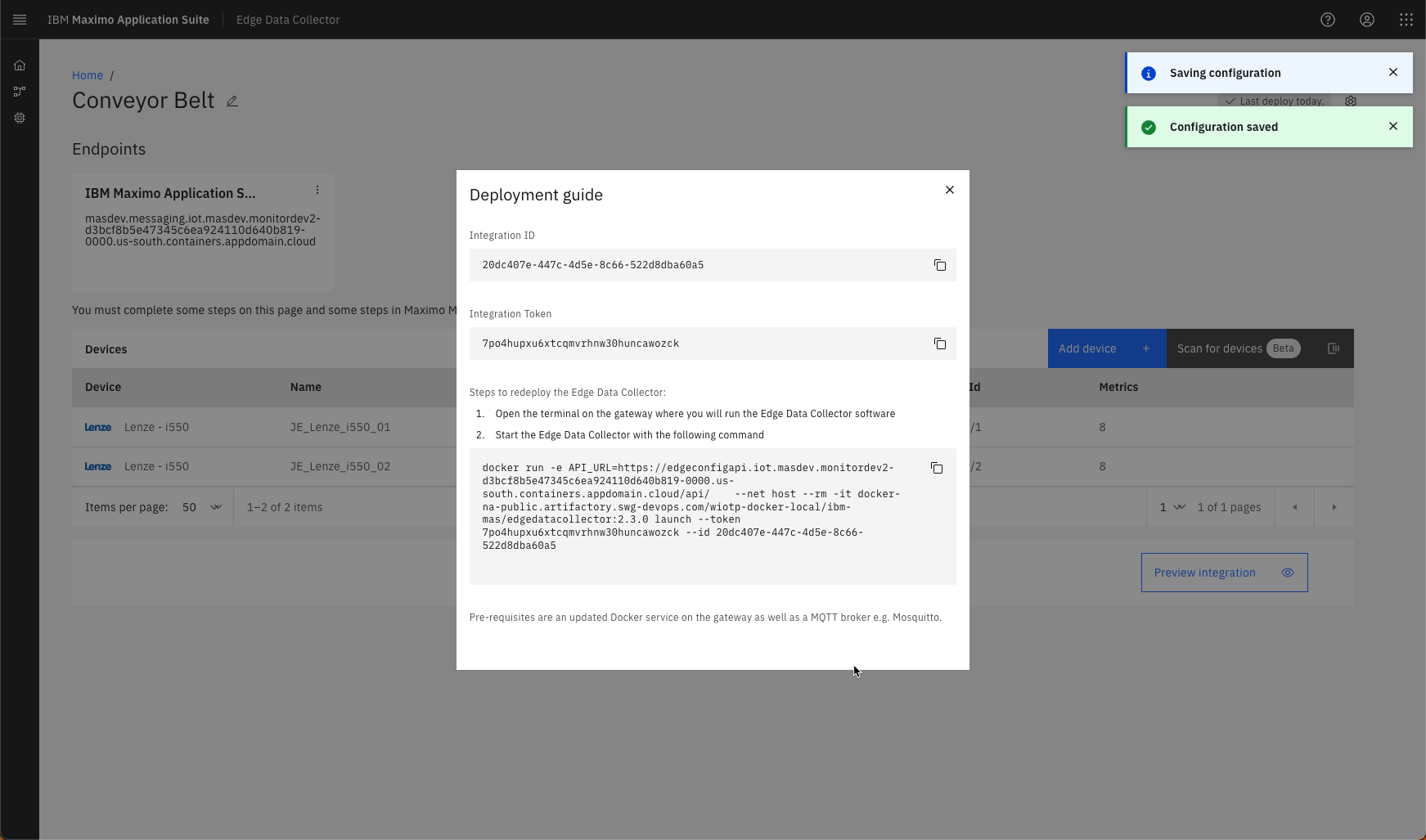Open the Home breadcrumb link
Viewport: 1426px width, 840px height.
point(88,75)
